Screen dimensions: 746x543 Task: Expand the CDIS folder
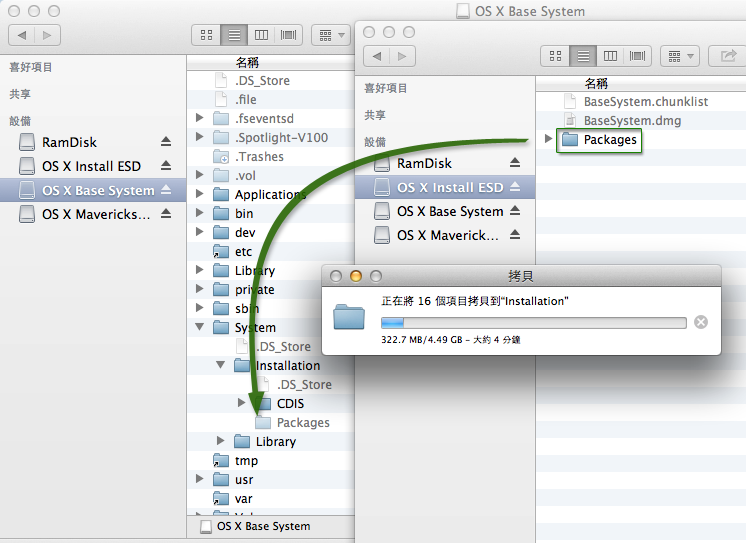[241, 403]
